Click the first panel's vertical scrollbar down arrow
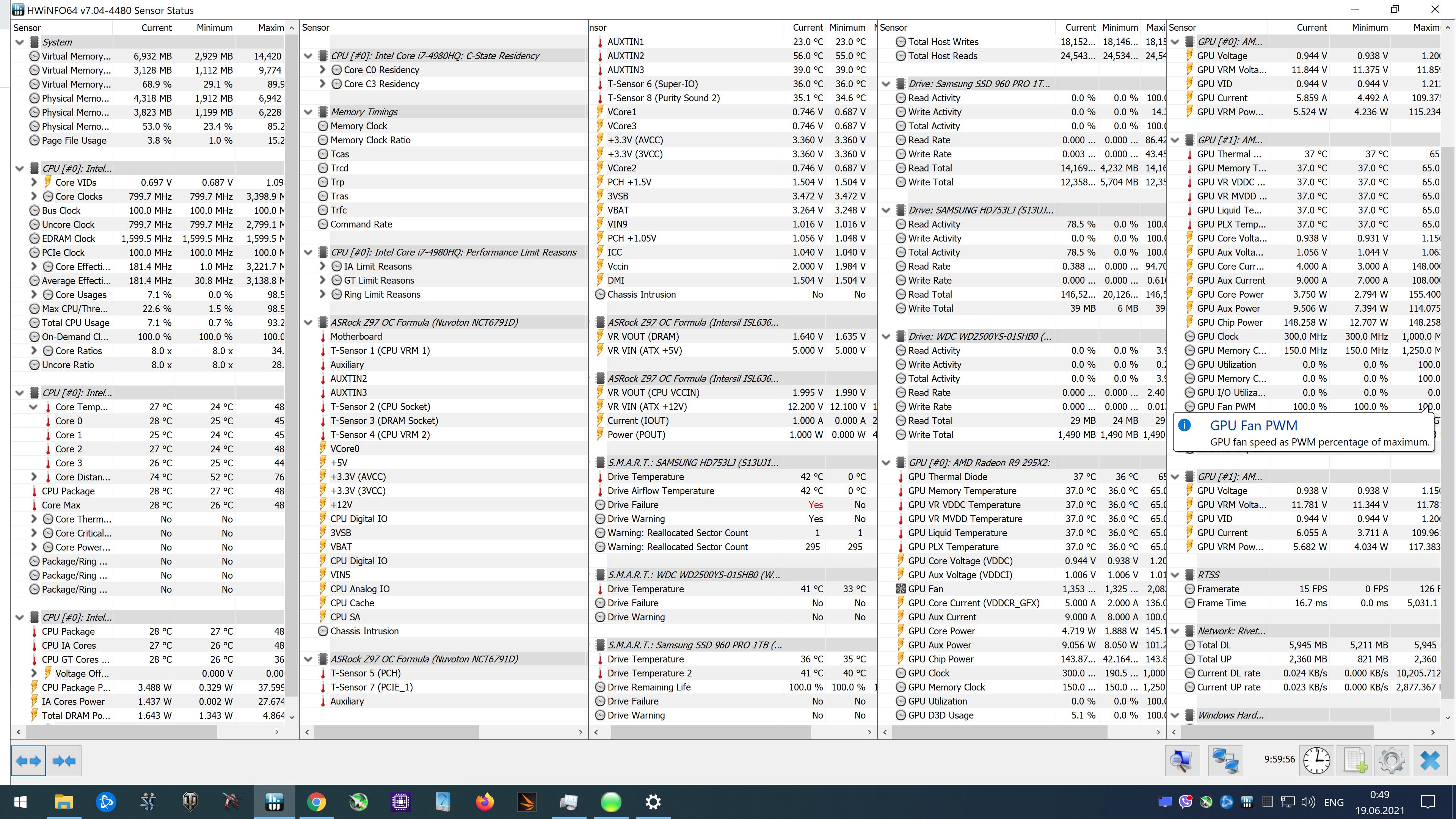 pyautogui.click(x=292, y=717)
